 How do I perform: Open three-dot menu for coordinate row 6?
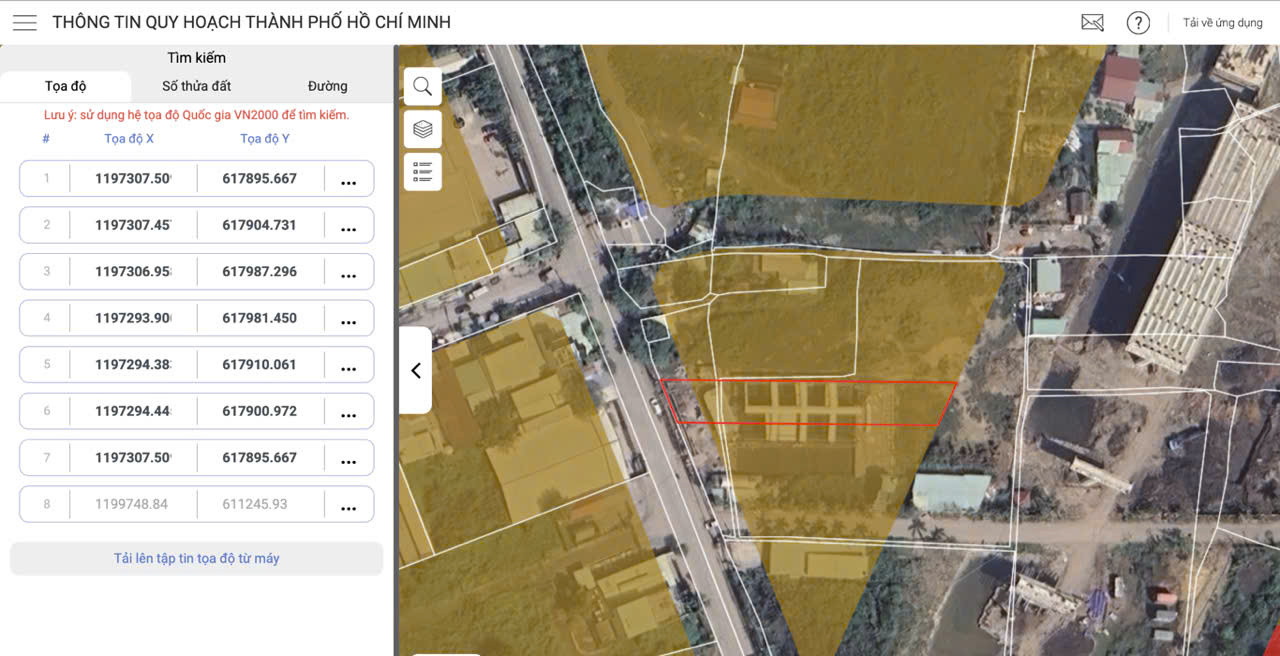pos(349,411)
